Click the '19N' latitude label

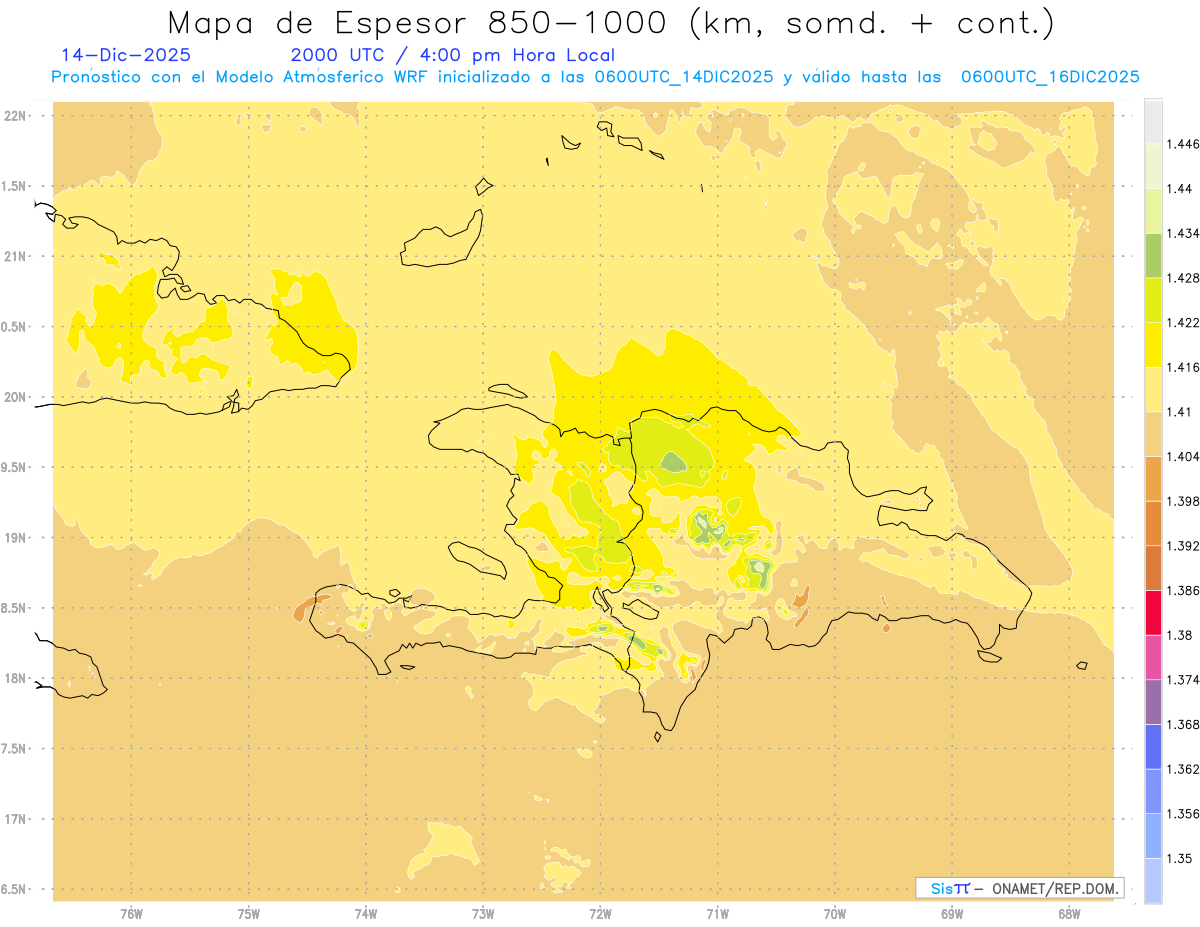16,537
